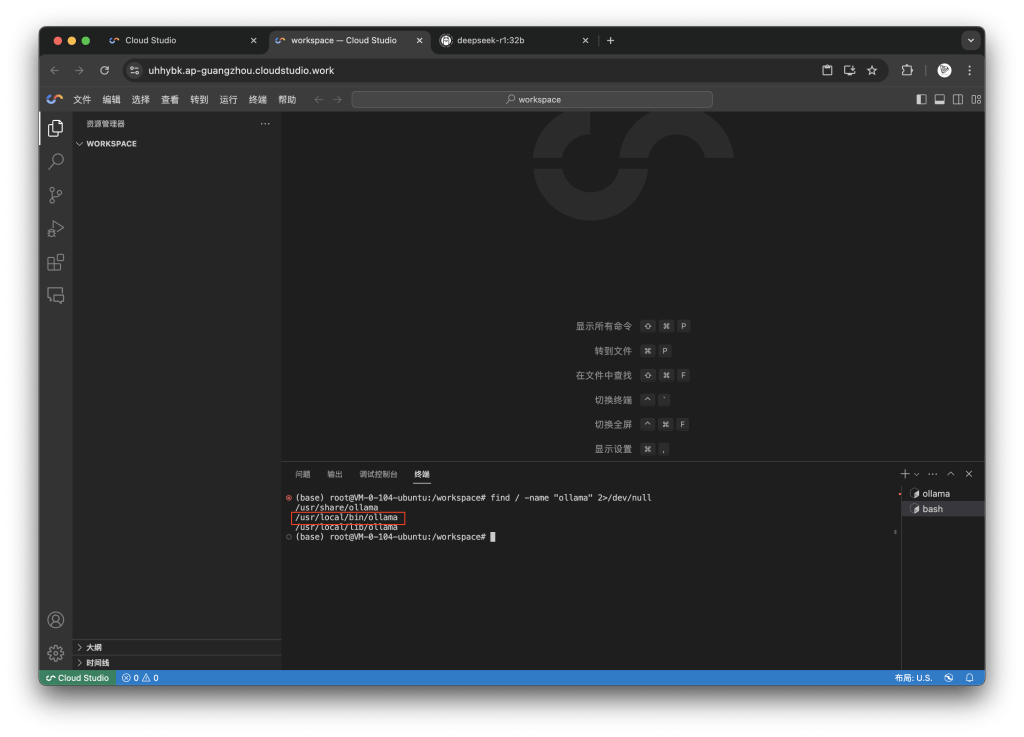This screenshot has width=1024, height=737.
Task: Click the Cloud Studio logo in menu bar
Action: (55, 99)
